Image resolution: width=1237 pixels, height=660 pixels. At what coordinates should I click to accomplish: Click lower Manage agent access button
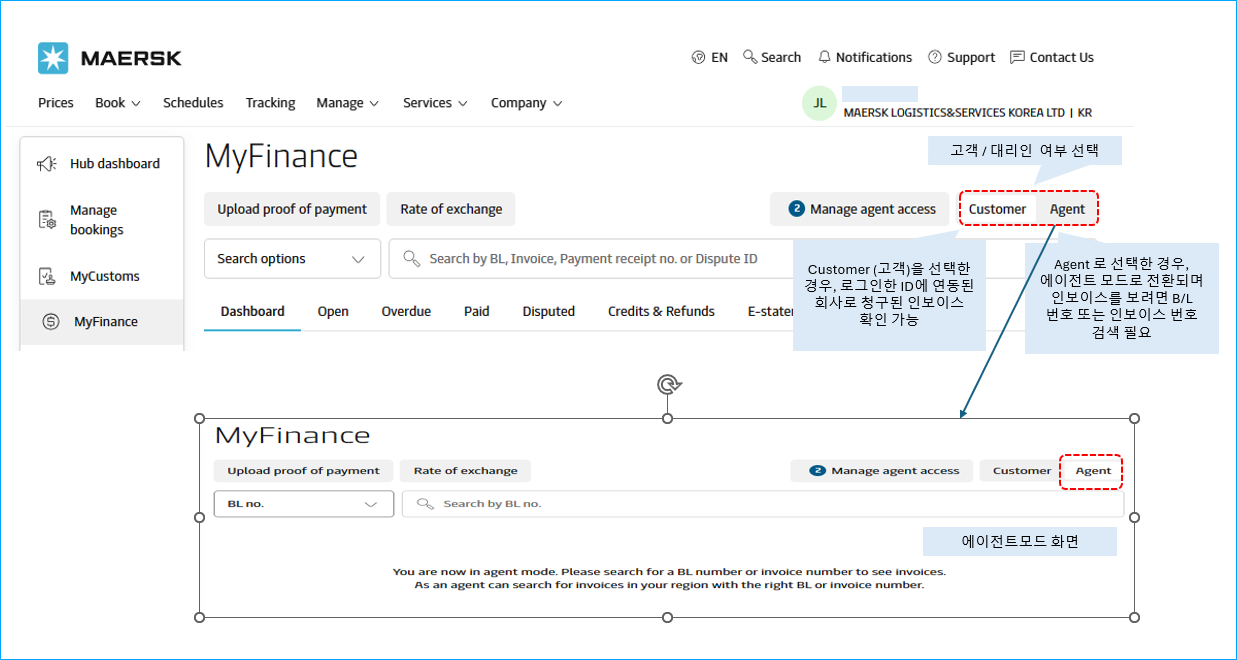881,471
